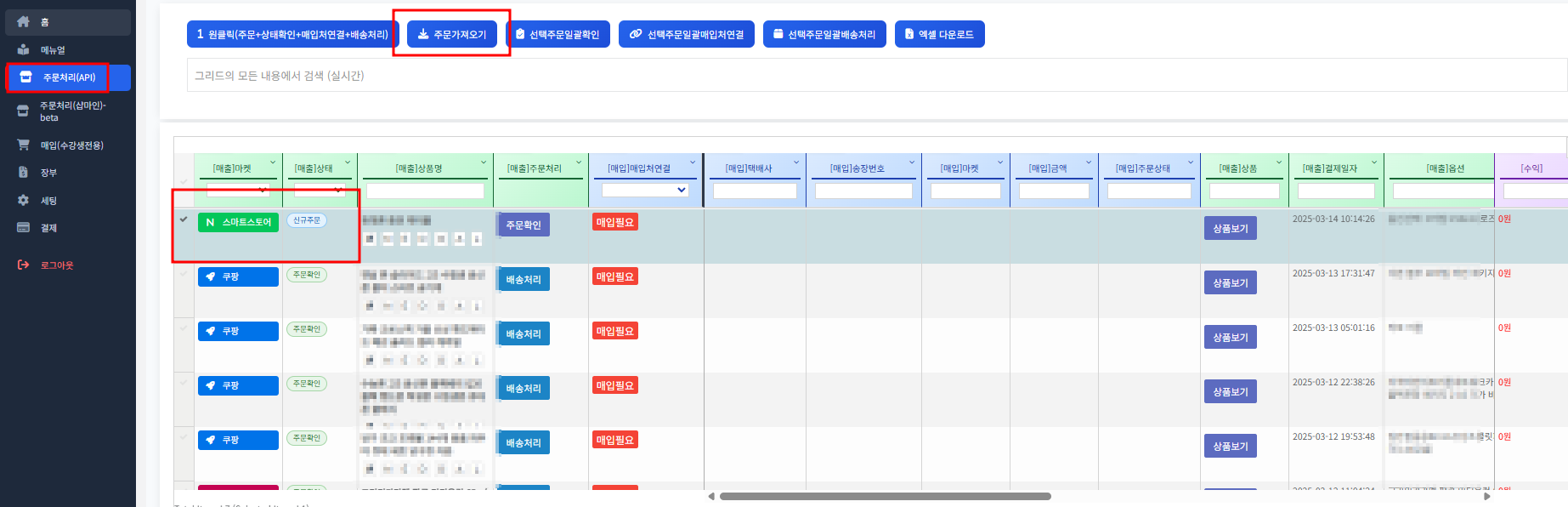Focus the [매입]금액 filter input

tap(1054, 191)
